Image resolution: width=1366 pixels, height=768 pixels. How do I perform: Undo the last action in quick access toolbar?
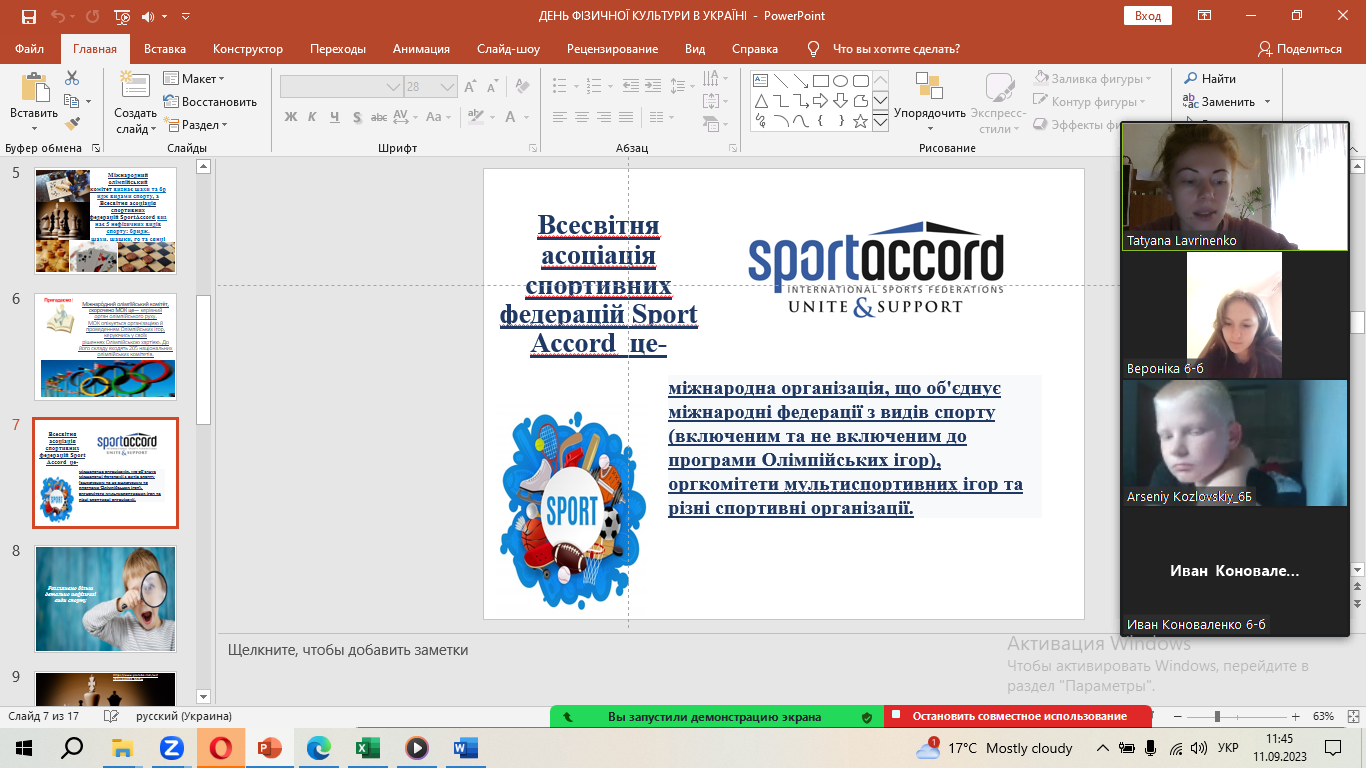[x=57, y=16]
